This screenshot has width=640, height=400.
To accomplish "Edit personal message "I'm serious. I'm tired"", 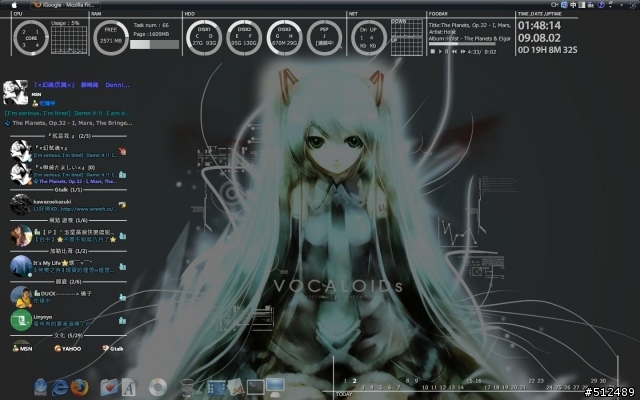I will 67,113.
